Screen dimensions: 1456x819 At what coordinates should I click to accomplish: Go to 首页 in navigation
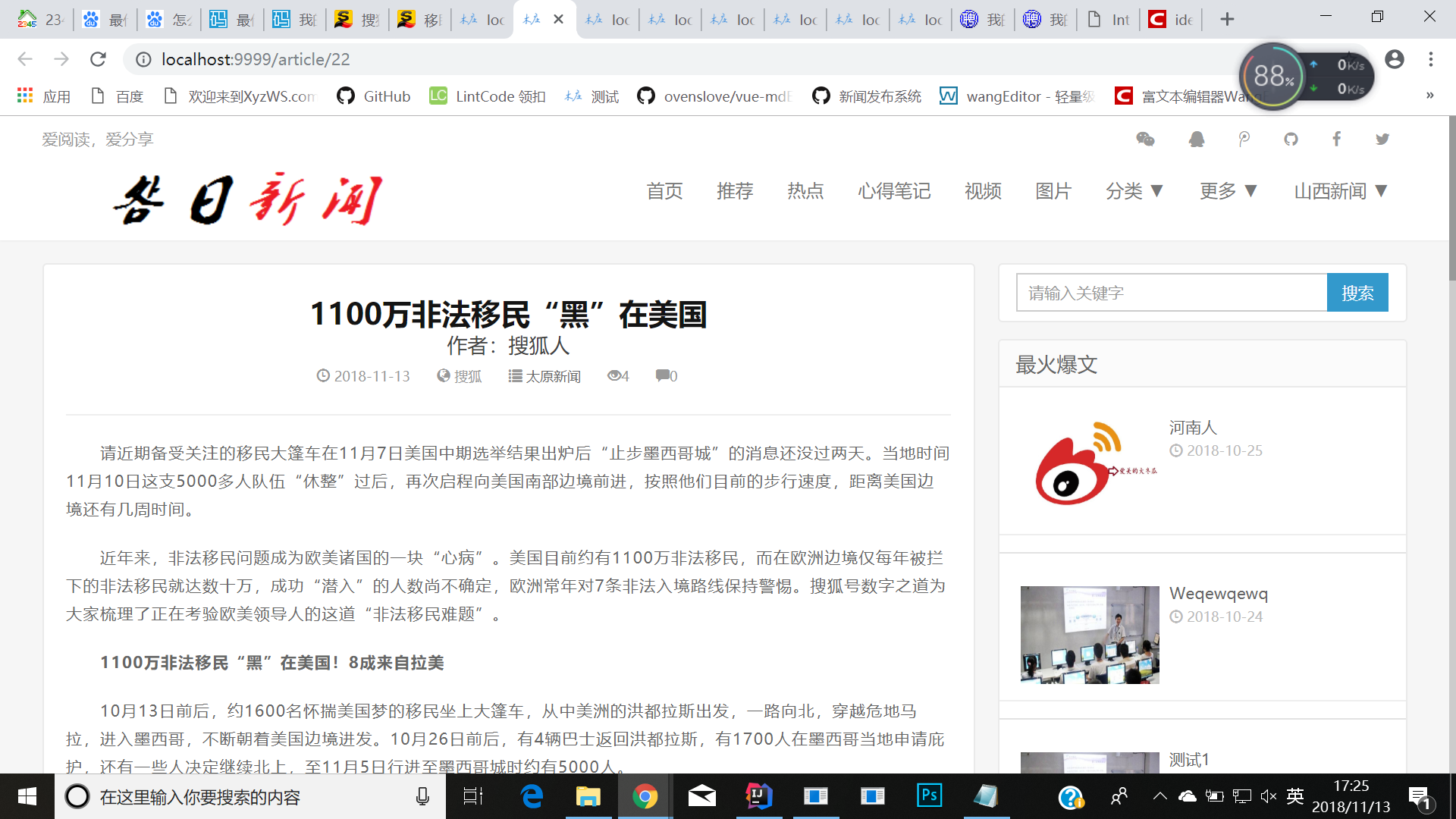[664, 191]
